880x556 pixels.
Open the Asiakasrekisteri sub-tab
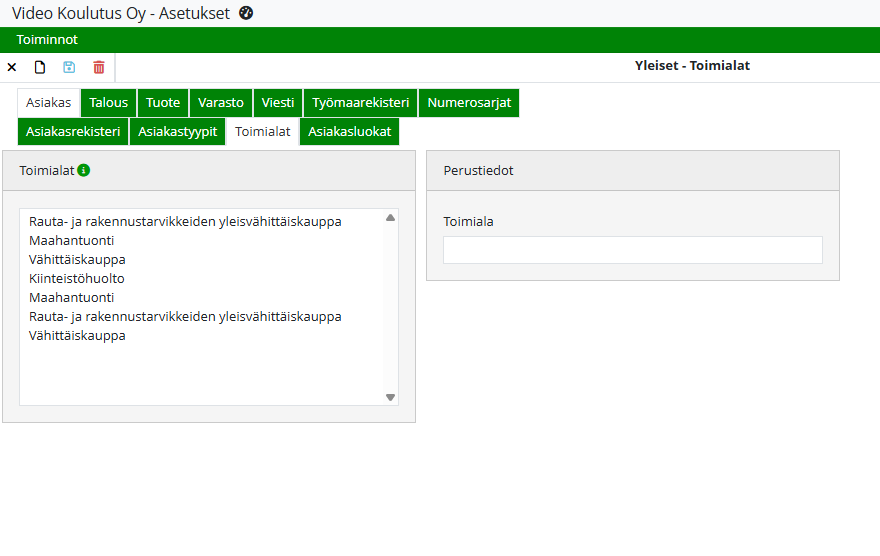pyautogui.click(x=73, y=132)
